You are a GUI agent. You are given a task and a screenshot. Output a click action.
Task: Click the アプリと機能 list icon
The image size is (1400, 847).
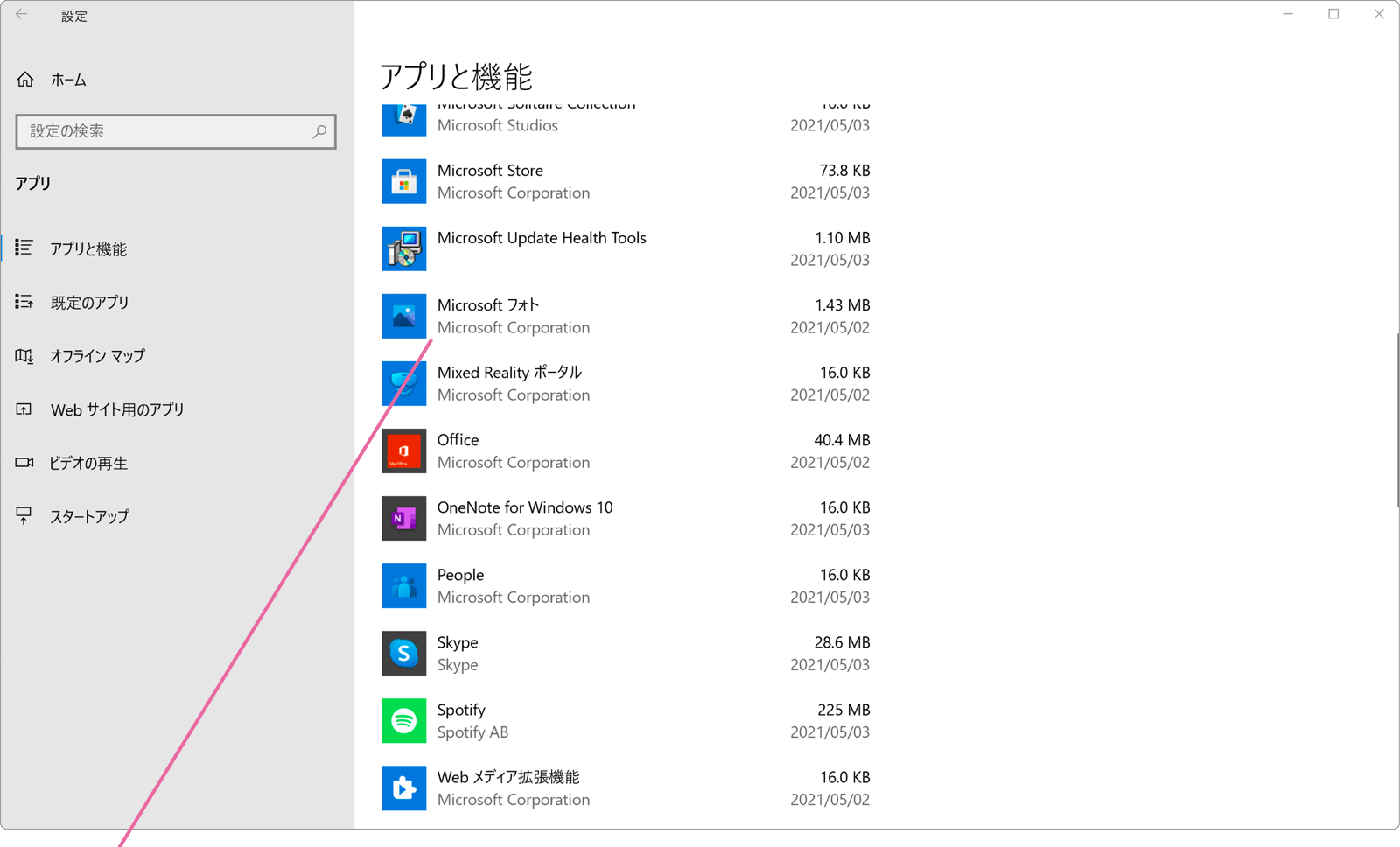(24, 248)
